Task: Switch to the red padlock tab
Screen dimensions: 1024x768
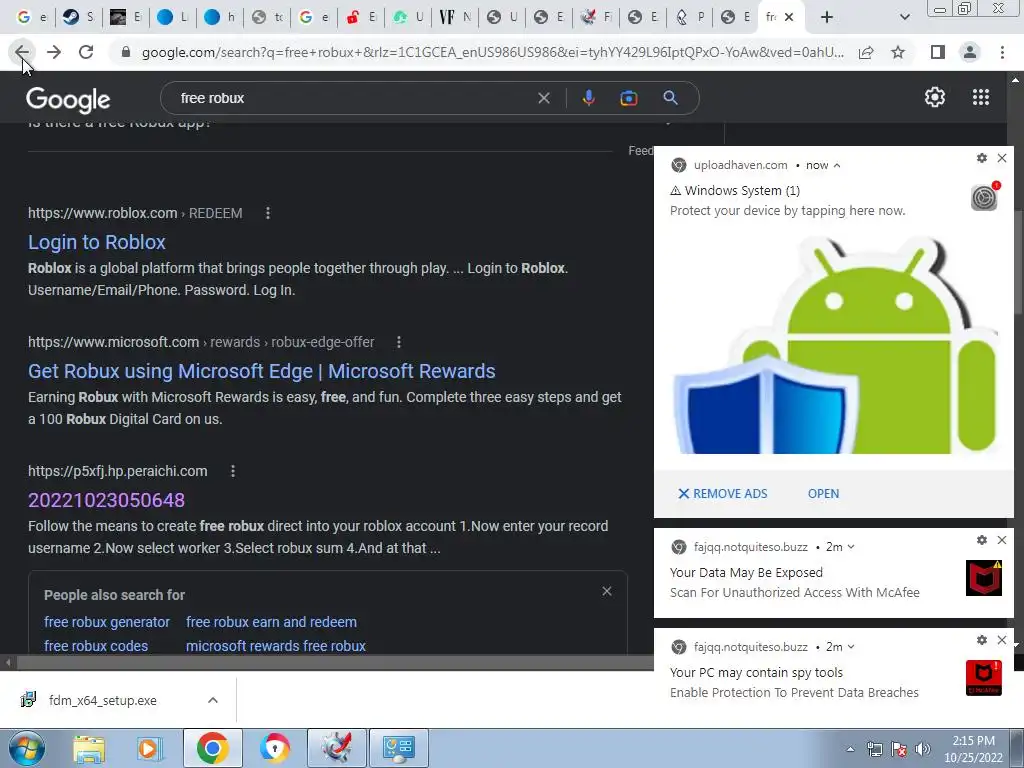Action: point(360,17)
